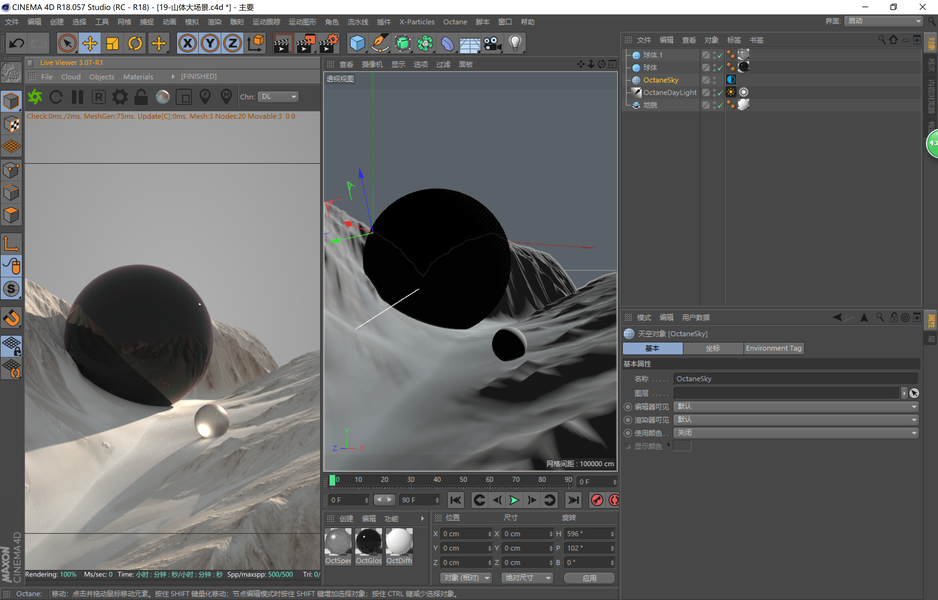Image resolution: width=938 pixels, height=600 pixels.
Task: Toggle the Z axis lock
Action: click(233, 43)
